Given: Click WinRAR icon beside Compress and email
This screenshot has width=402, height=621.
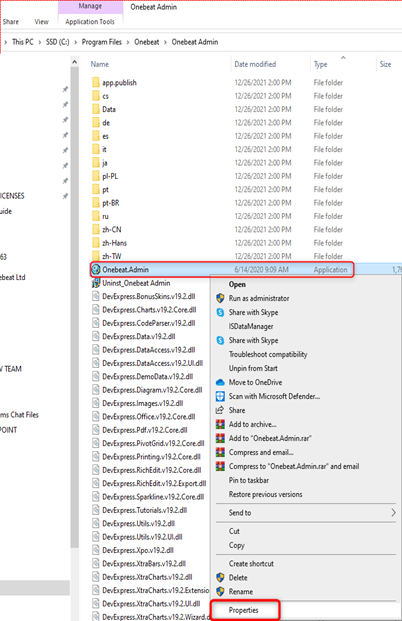Looking at the screenshot, I should (x=220, y=452).
